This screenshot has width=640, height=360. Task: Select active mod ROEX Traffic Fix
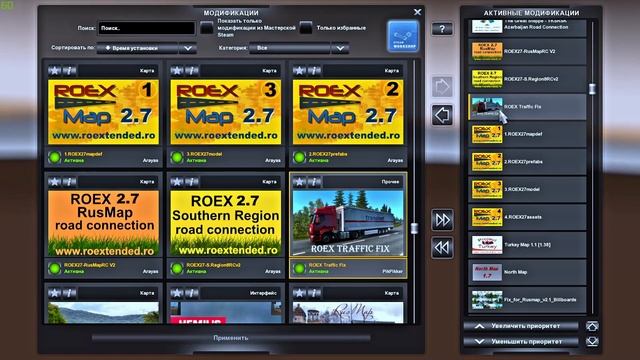pyautogui.click(x=527, y=107)
